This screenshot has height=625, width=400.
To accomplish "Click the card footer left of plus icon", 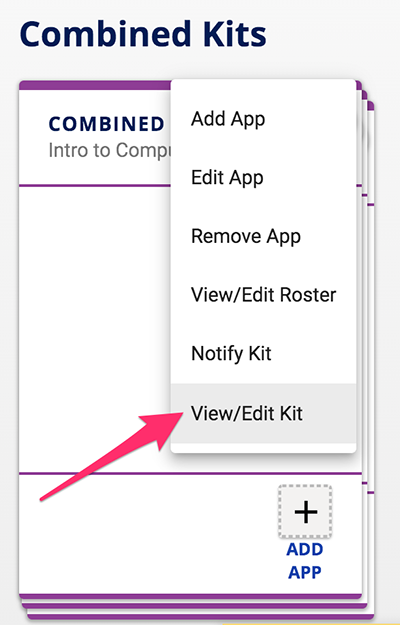I will click(x=147, y=534).
